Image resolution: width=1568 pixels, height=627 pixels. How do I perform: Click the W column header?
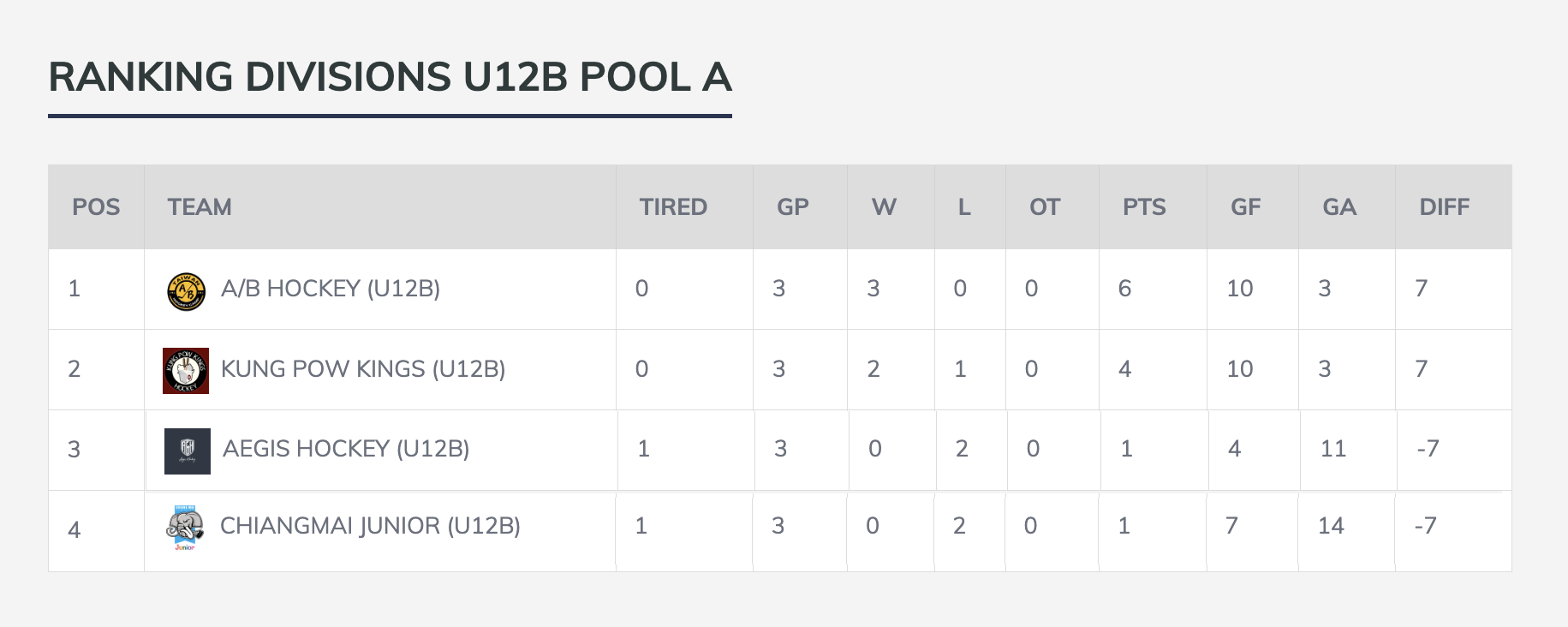click(884, 207)
